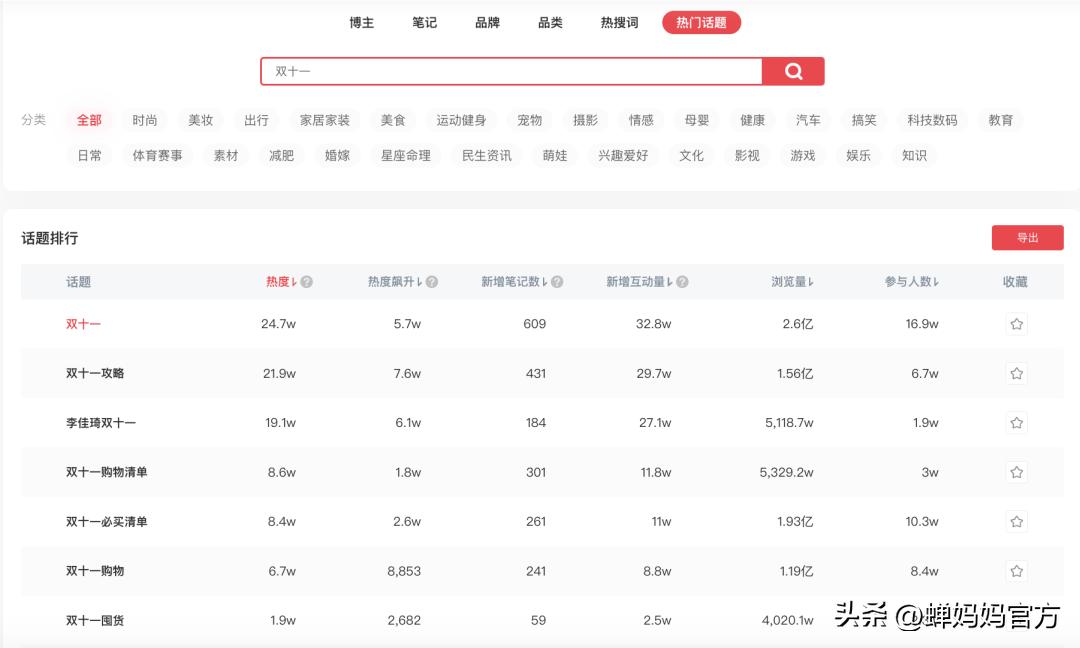Switch to the 博主 tab

(x=361, y=22)
